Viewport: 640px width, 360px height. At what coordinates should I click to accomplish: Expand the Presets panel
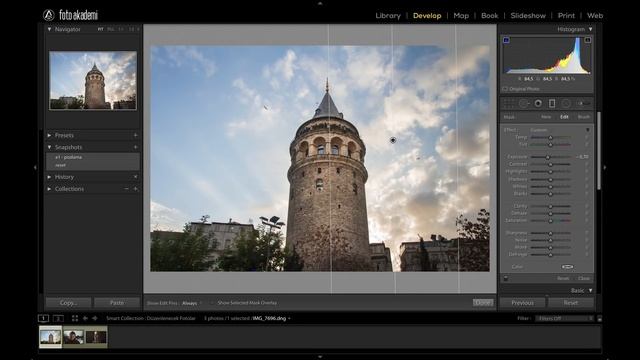pos(49,135)
